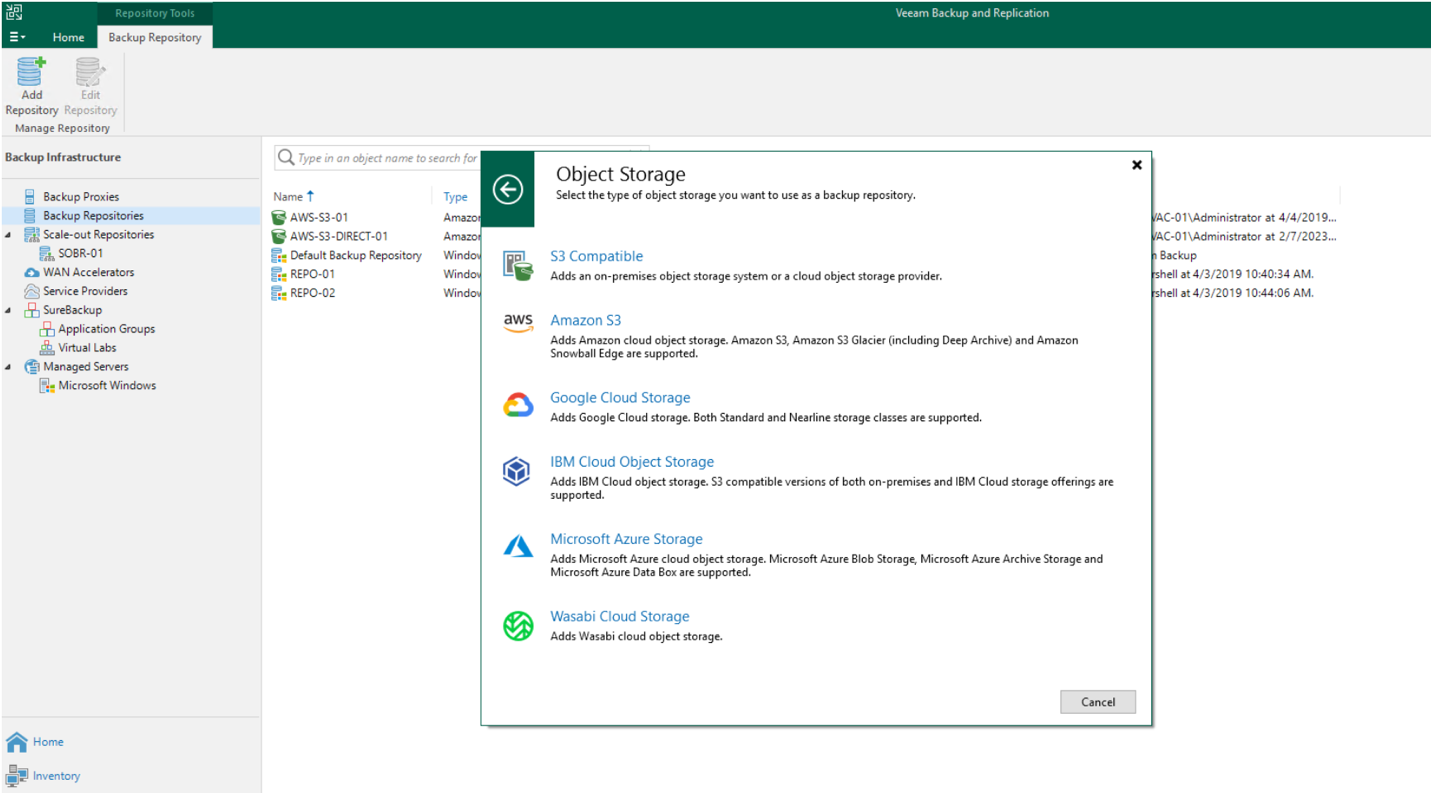The image size is (1431, 793).
Task: Select Service Providers tree node
Action: [85, 291]
